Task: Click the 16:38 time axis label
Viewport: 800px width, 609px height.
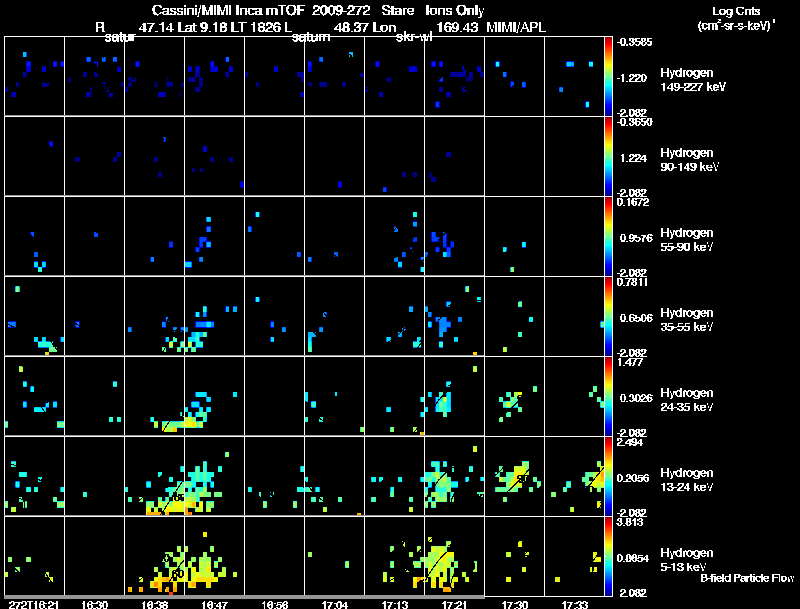Action: tap(155, 604)
